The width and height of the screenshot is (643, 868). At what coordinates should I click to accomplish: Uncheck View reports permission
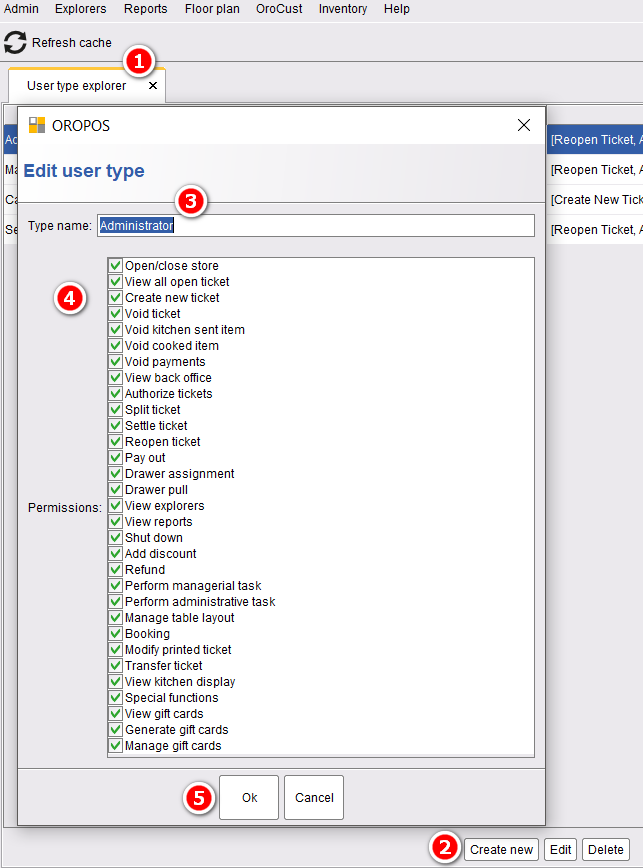[115, 522]
